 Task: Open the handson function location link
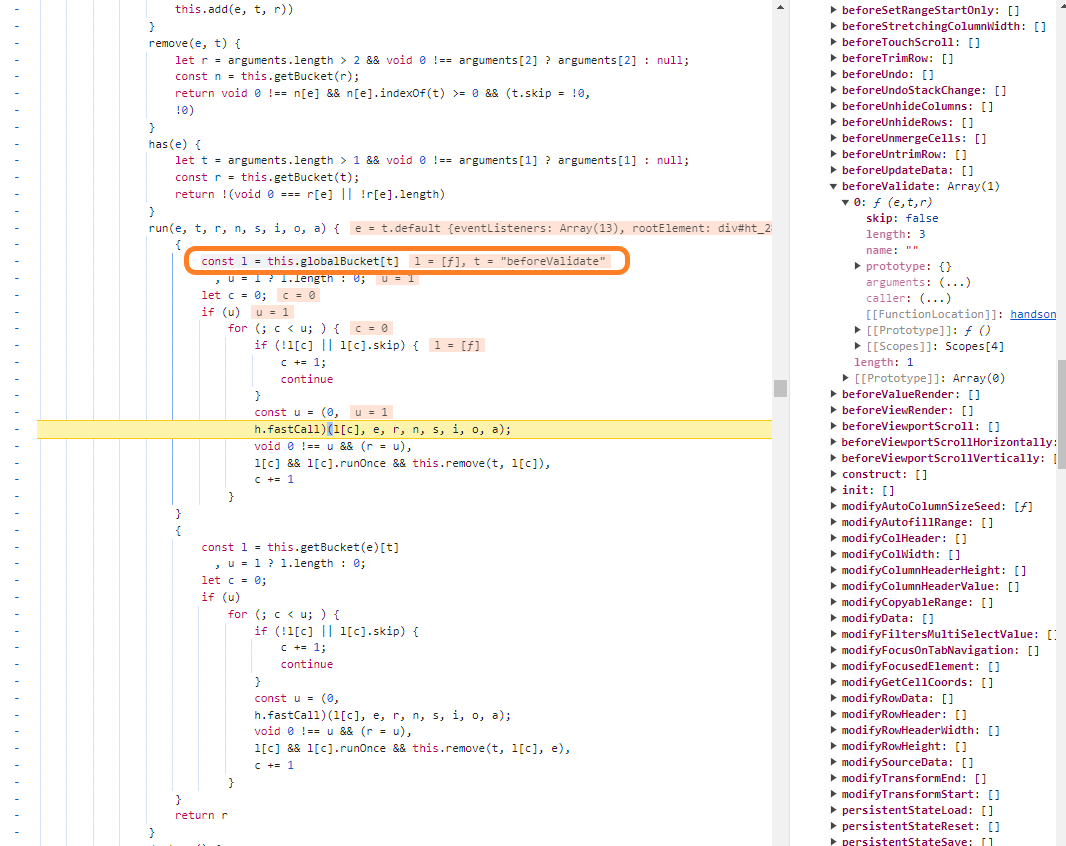point(1033,314)
